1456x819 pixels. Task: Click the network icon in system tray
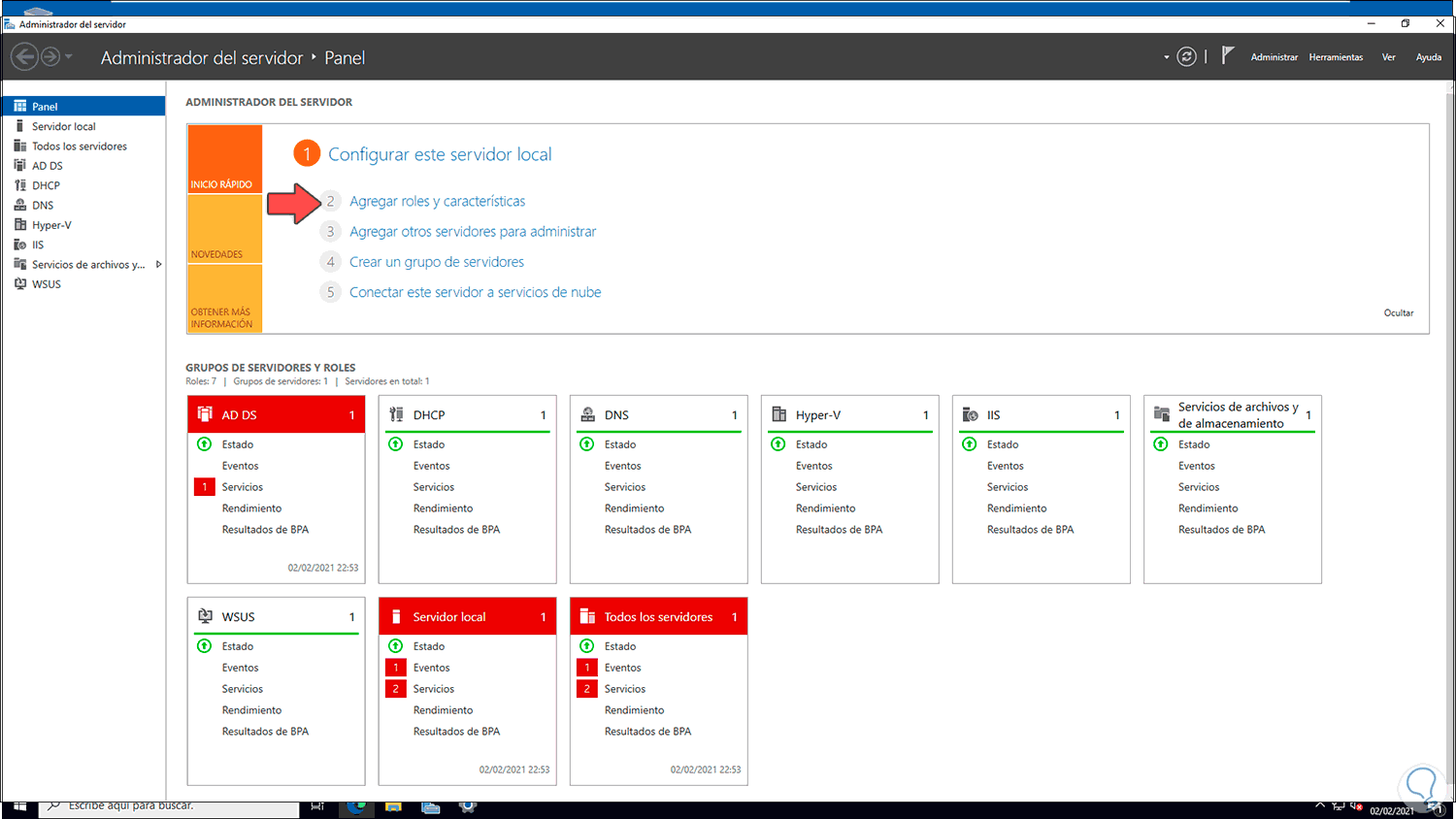click(x=1339, y=806)
